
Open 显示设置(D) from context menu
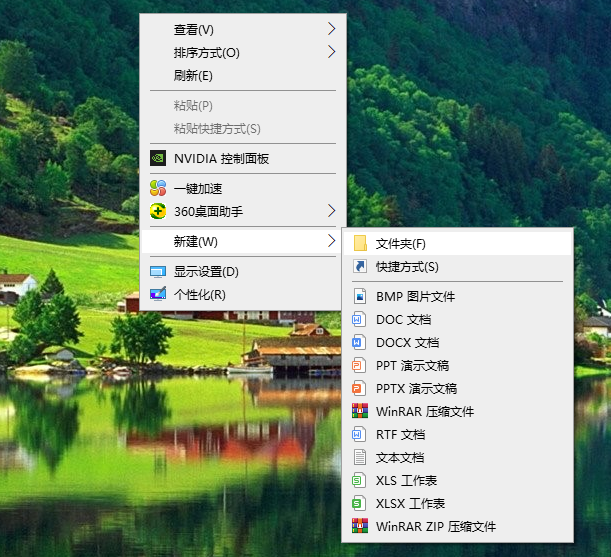point(243,272)
